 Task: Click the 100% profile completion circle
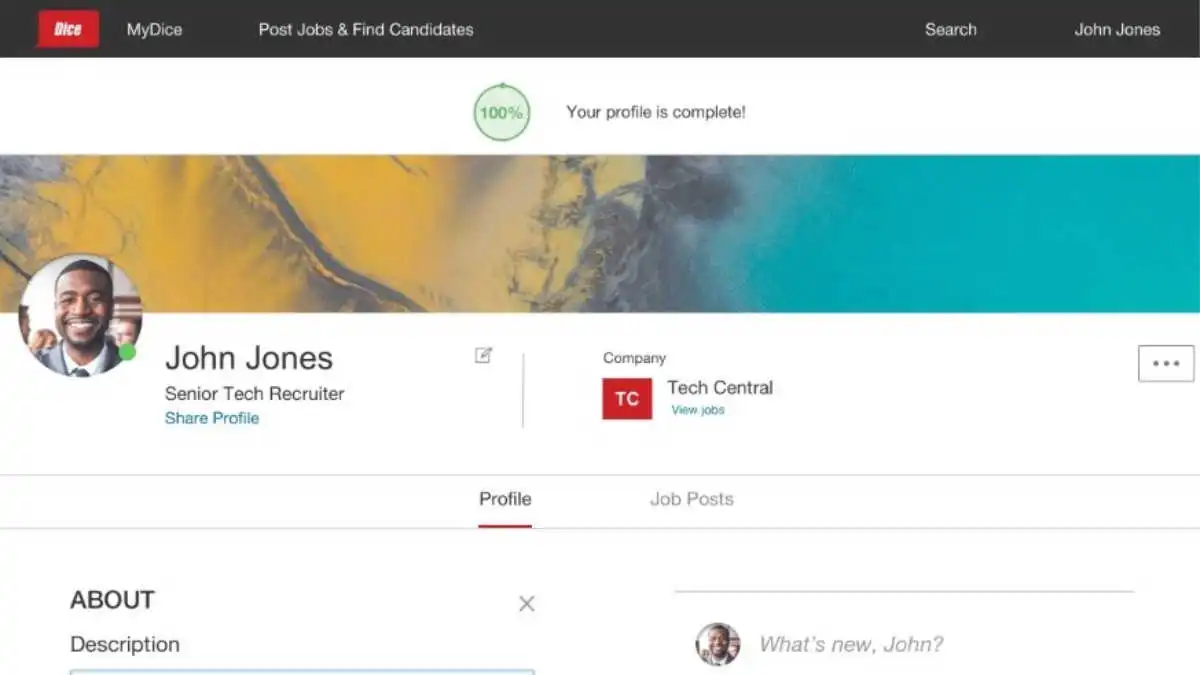coord(501,113)
